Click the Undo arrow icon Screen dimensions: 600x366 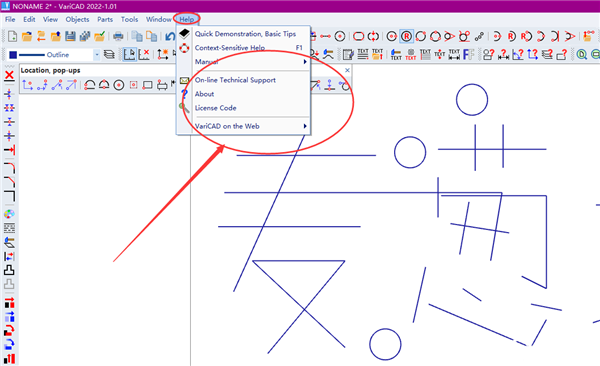tap(170, 36)
